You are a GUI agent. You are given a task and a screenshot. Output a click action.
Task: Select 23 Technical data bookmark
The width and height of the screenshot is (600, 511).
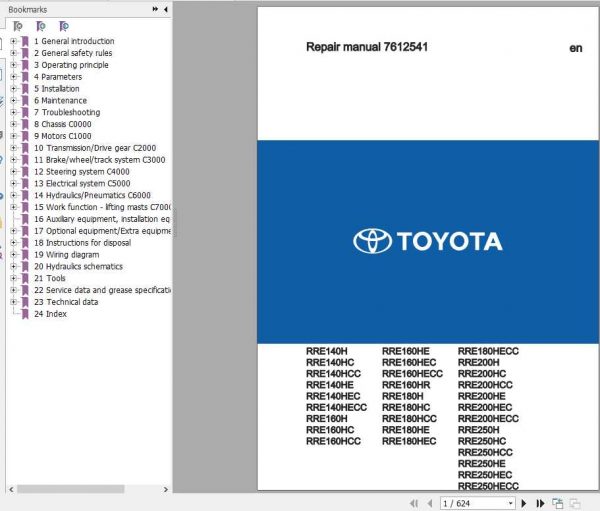coord(66,302)
